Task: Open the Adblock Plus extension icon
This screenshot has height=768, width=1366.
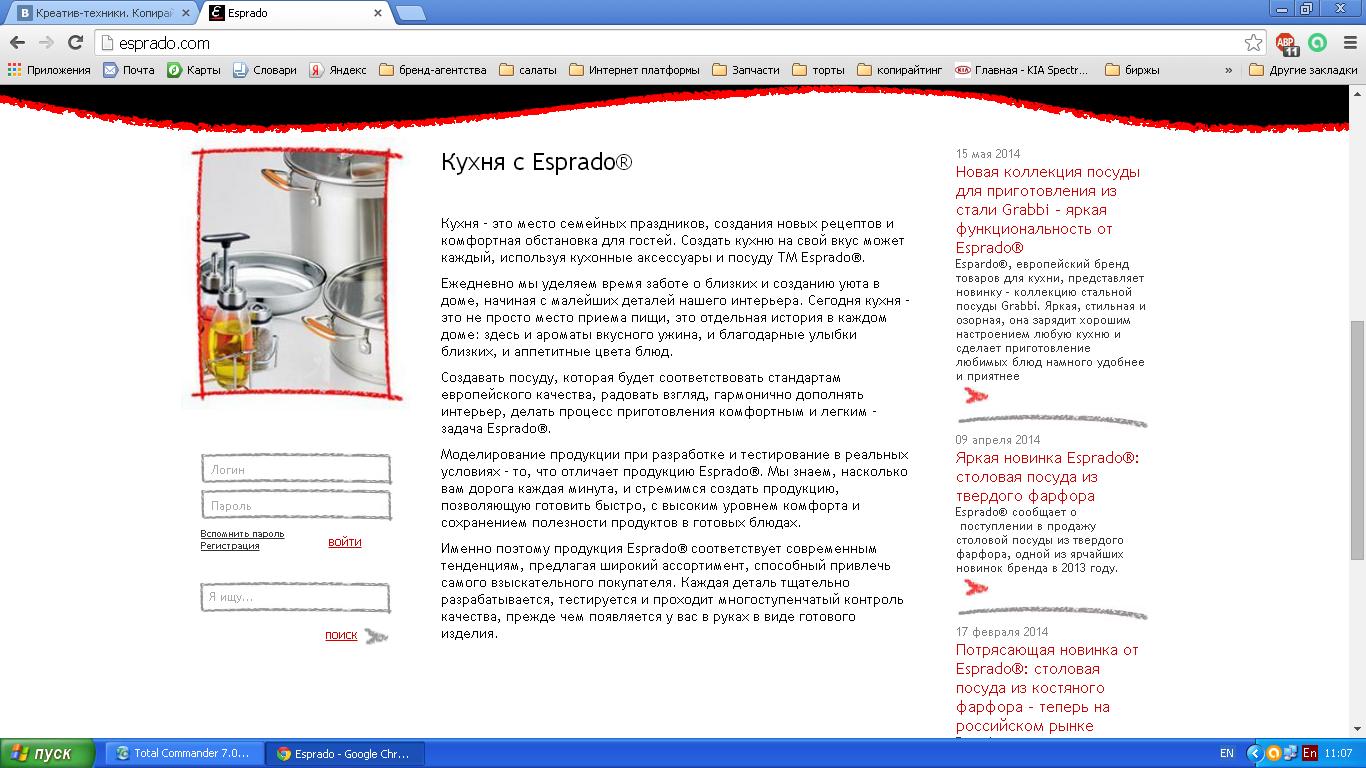Action: coord(1287,44)
